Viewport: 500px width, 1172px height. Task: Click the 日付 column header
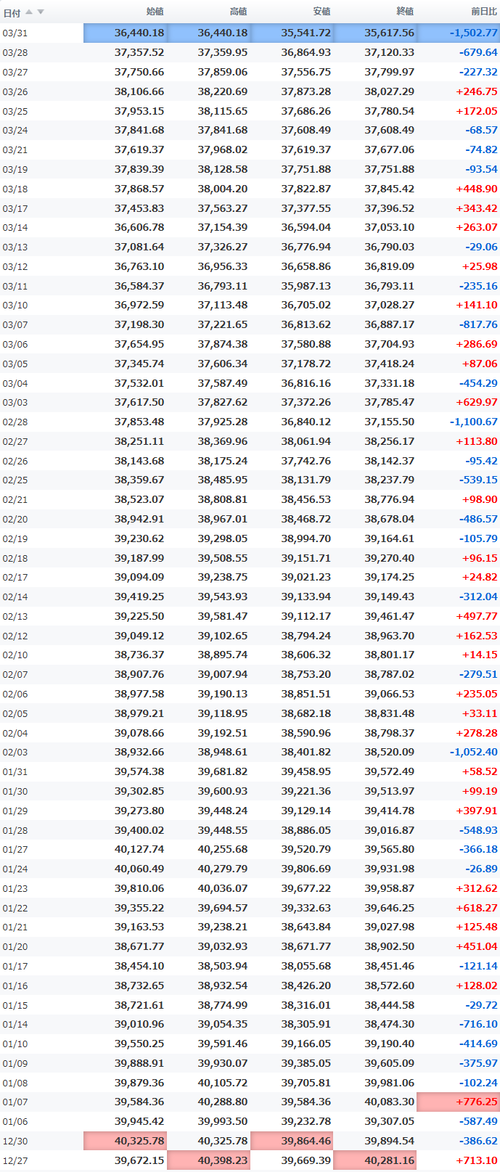[12, 11]
